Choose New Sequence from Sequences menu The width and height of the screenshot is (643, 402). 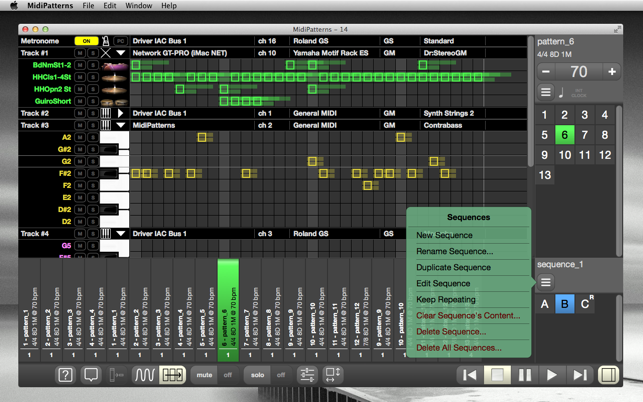click(x=444, y=235)
